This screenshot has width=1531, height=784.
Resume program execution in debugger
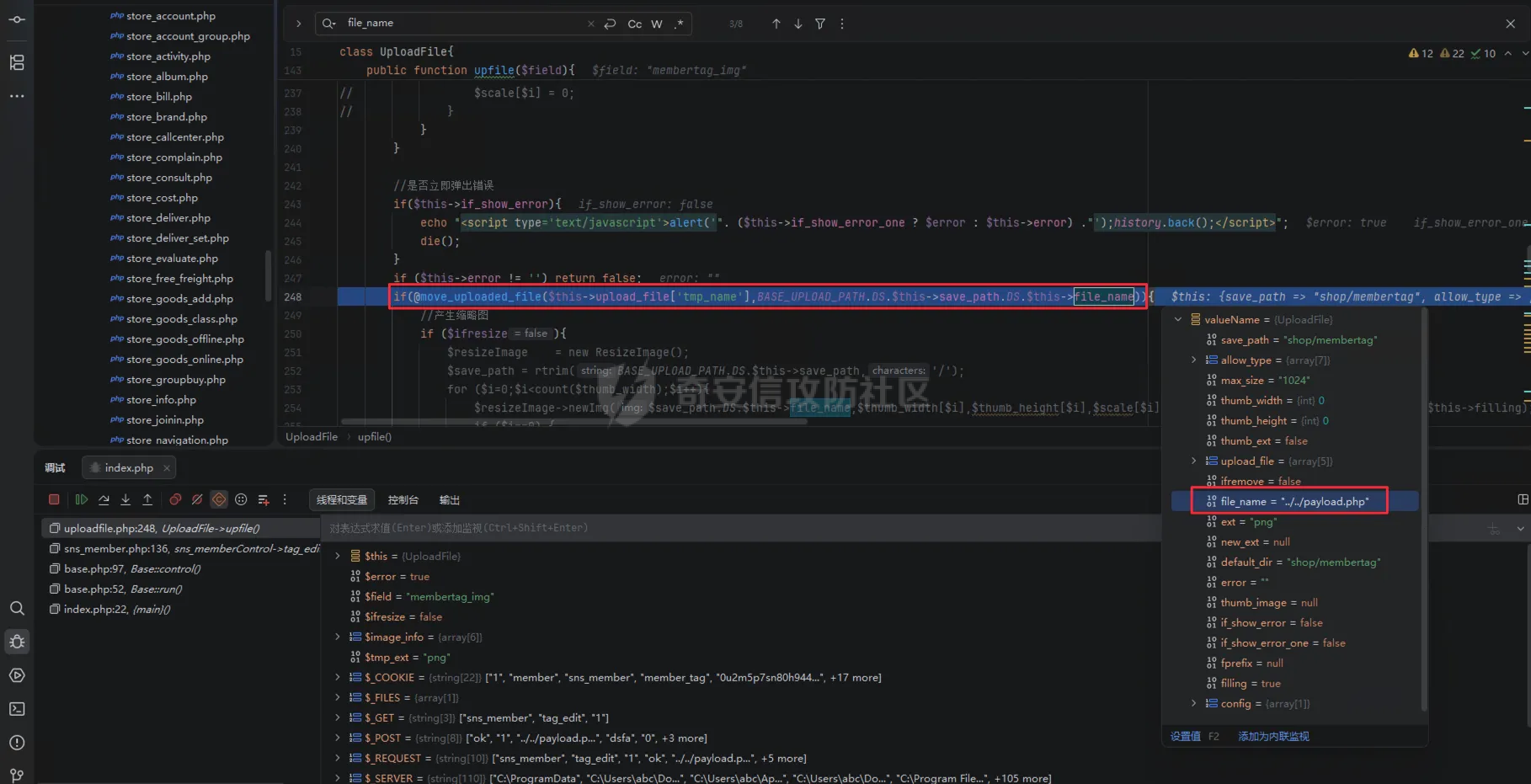[81, 499]
